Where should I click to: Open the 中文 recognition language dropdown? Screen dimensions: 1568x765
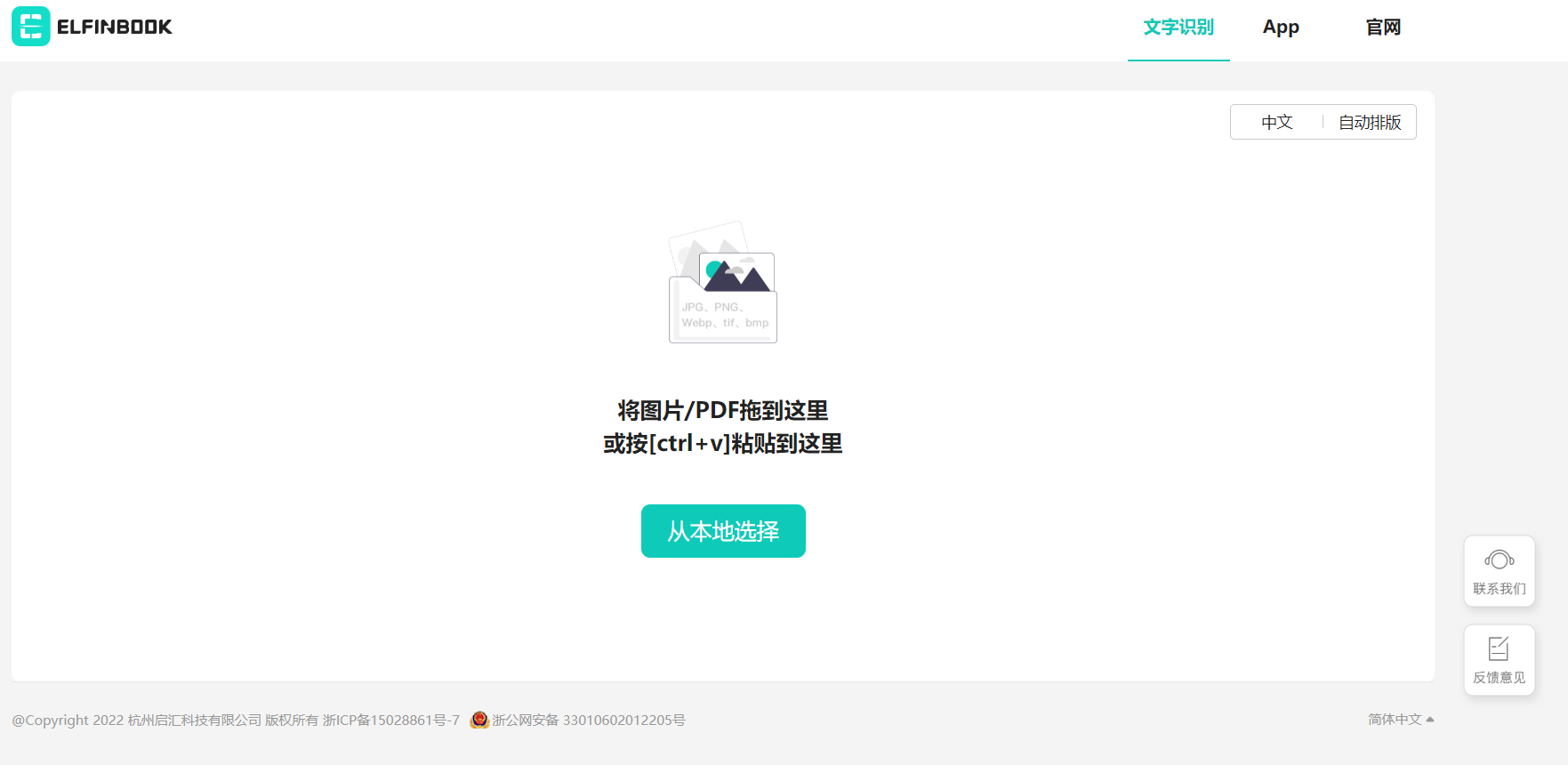(x=1276, y=123)
